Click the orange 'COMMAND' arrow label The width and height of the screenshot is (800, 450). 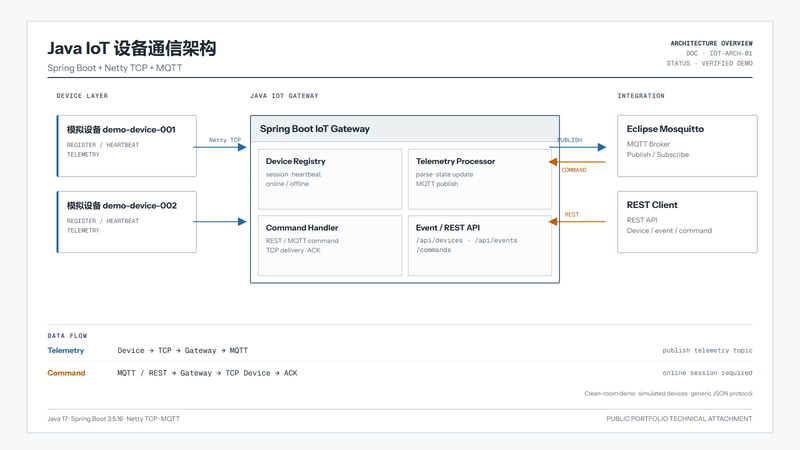[574, 170]
